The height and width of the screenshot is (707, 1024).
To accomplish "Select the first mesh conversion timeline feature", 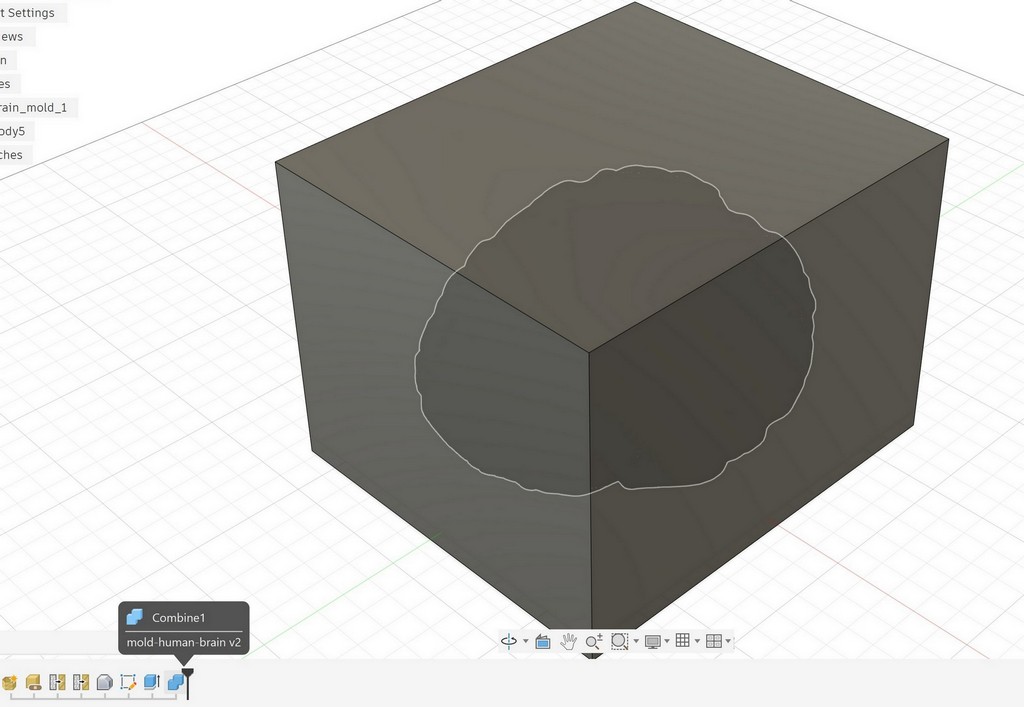I will [57, 682].
